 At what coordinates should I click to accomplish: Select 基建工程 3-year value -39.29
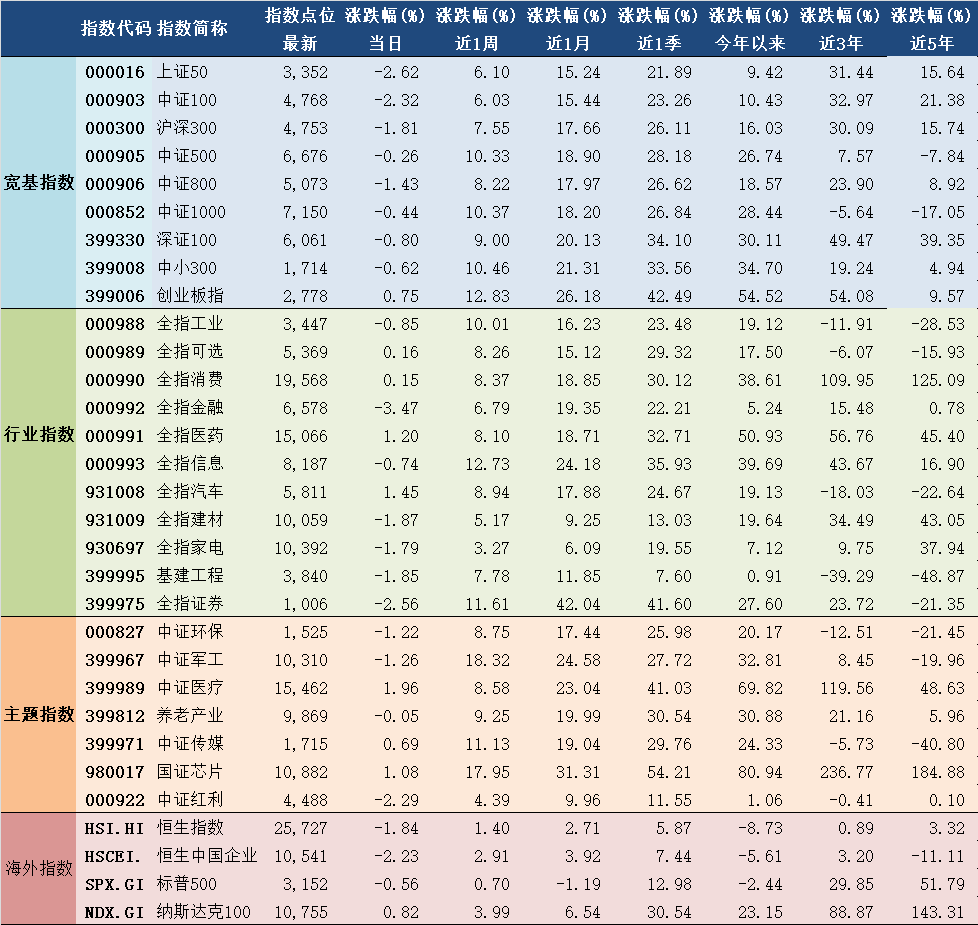847,576
